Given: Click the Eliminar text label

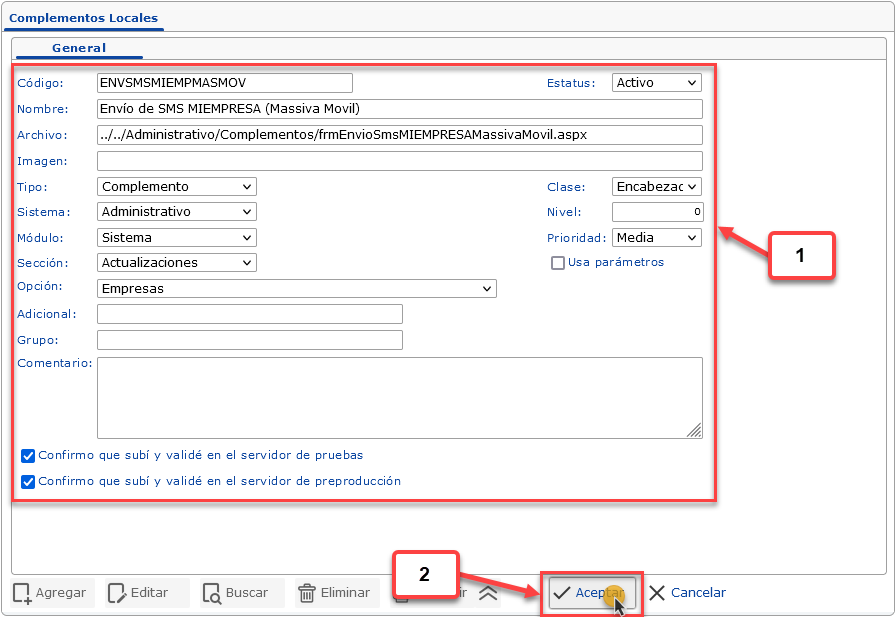Looking at the screenshot, I should pyautogui.click(x=345, y=593).
